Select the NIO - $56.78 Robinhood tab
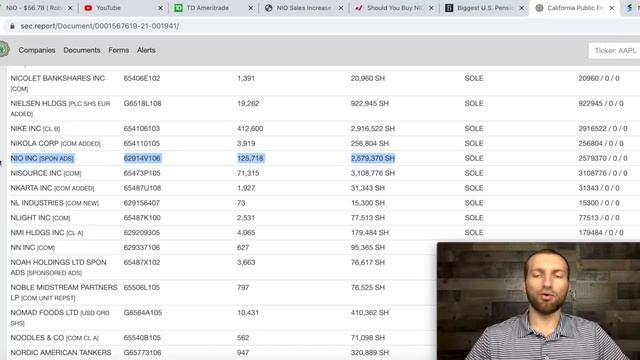 point(35,8)
